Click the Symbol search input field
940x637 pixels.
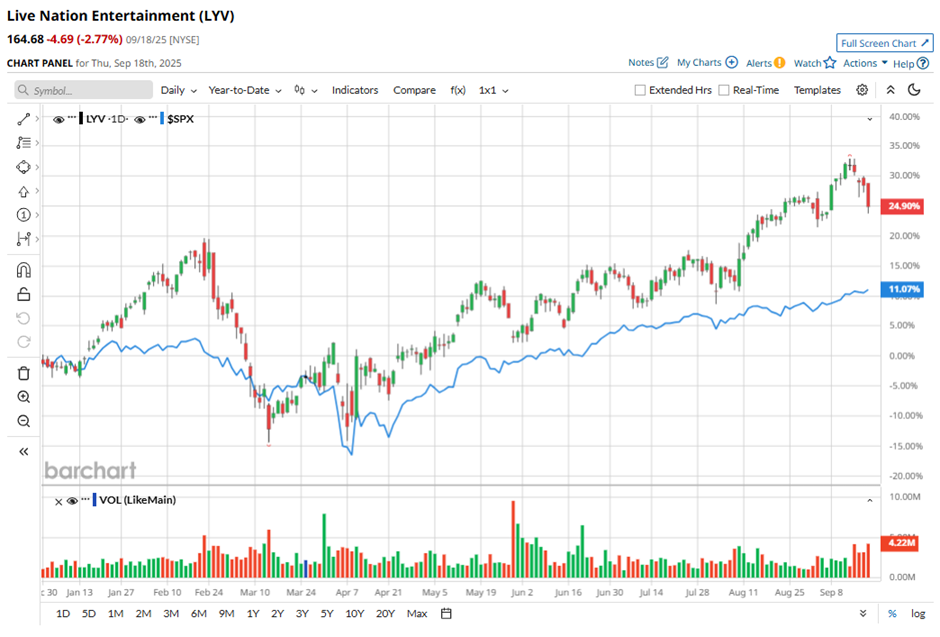click(x=85, y=90)
